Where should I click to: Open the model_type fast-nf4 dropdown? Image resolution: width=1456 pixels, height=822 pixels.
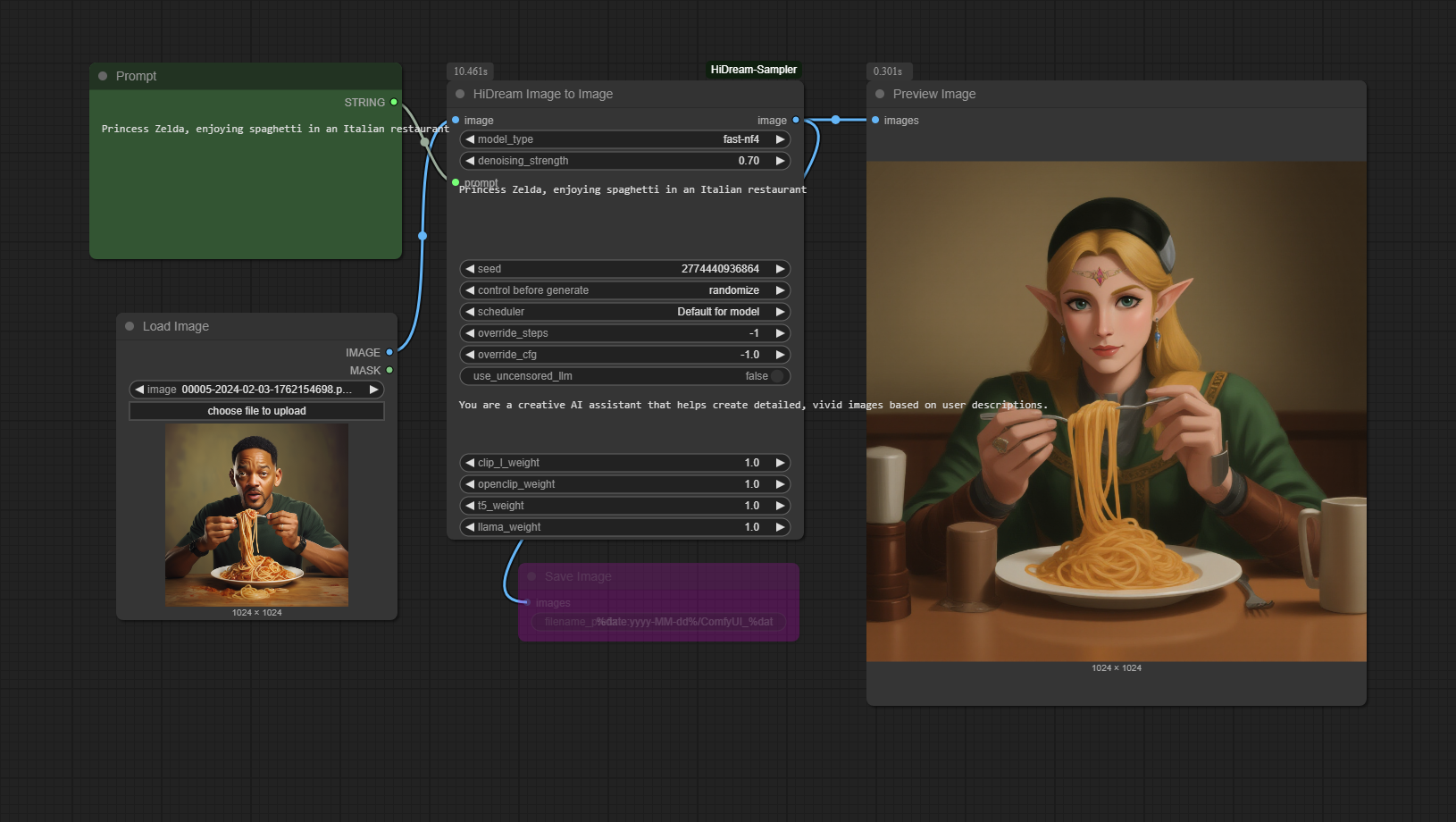point(625,139)
